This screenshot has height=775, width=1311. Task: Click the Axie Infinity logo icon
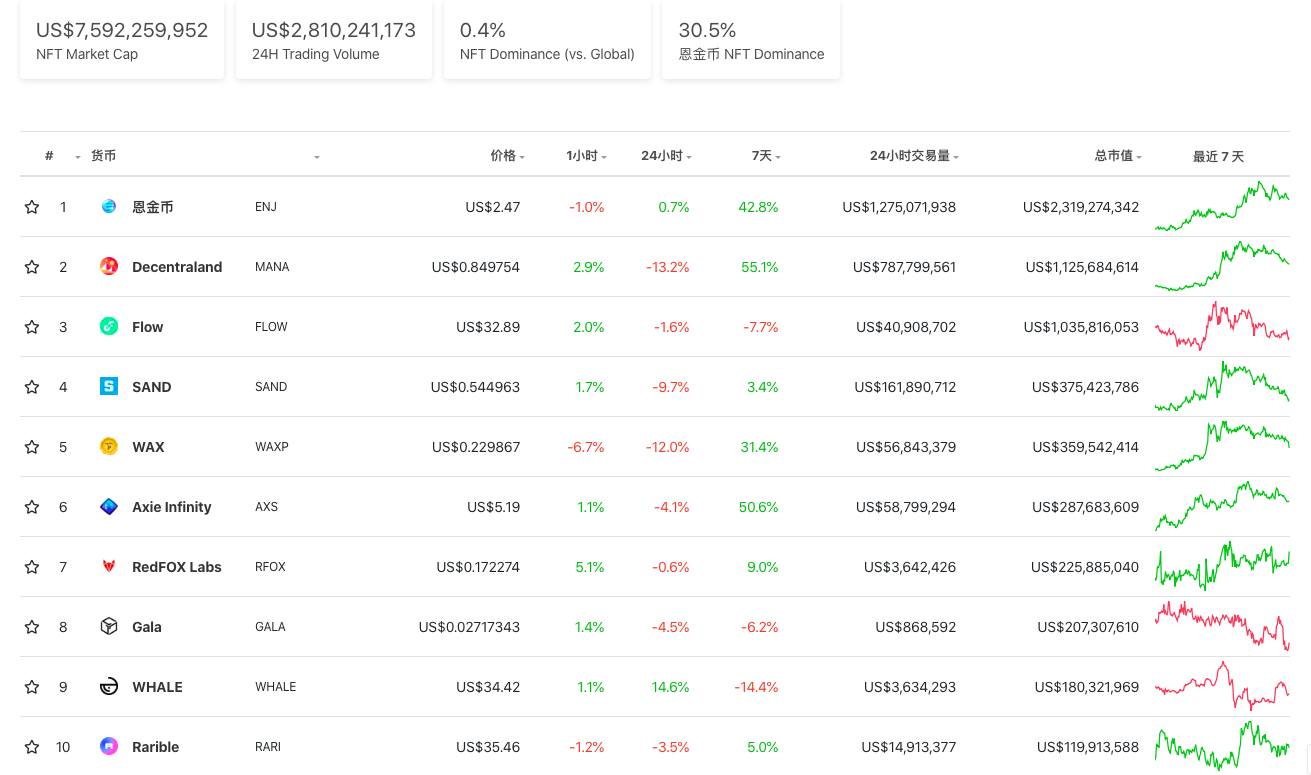click(109, 507)
